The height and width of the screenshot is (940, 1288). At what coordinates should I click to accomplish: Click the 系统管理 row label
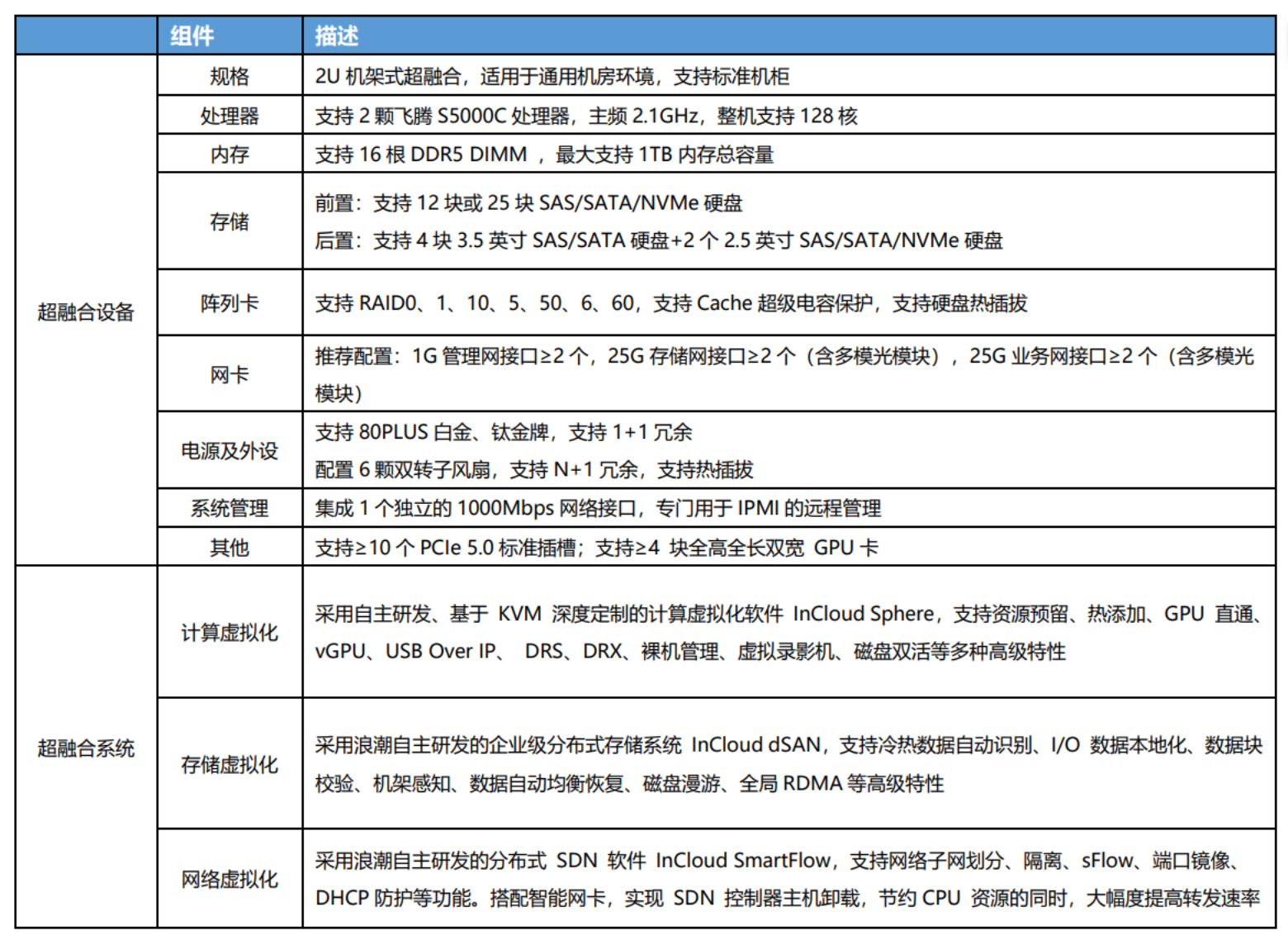coord(230,508)
